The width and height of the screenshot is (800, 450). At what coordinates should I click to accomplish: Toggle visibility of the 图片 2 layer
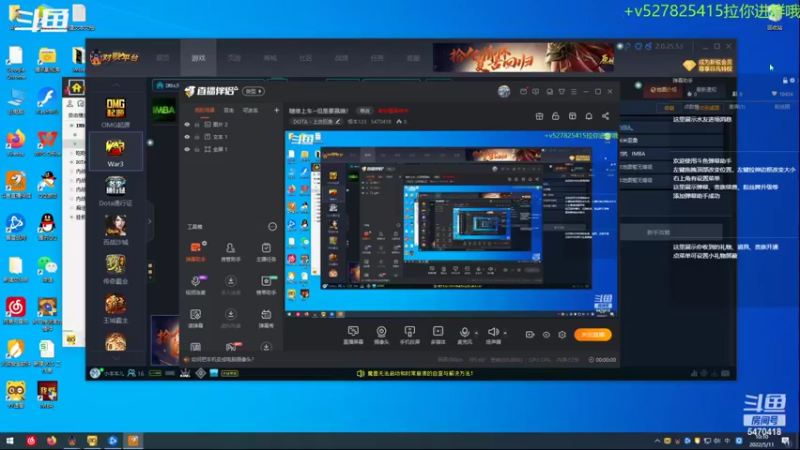point(187,124)
